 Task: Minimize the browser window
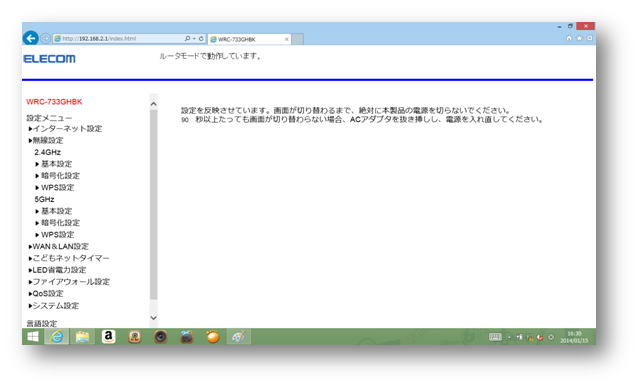(x=559, y=26)
